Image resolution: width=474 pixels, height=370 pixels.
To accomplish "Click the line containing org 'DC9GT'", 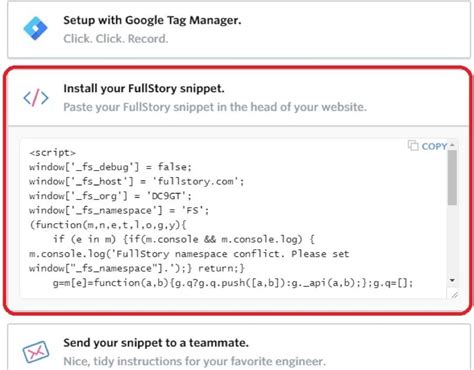I will coord(110,196).
